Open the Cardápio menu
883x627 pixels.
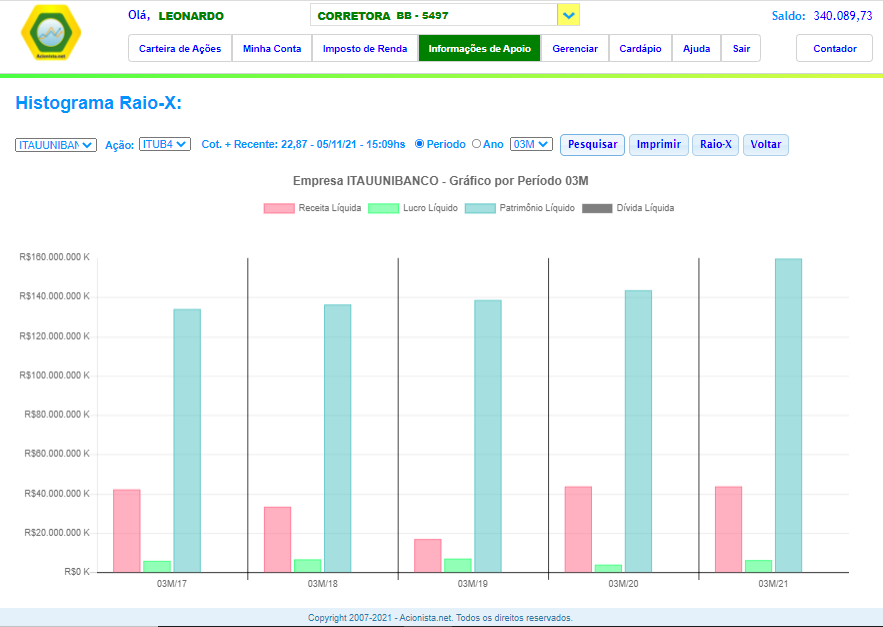pyautogui.click(x=640, y=48)
